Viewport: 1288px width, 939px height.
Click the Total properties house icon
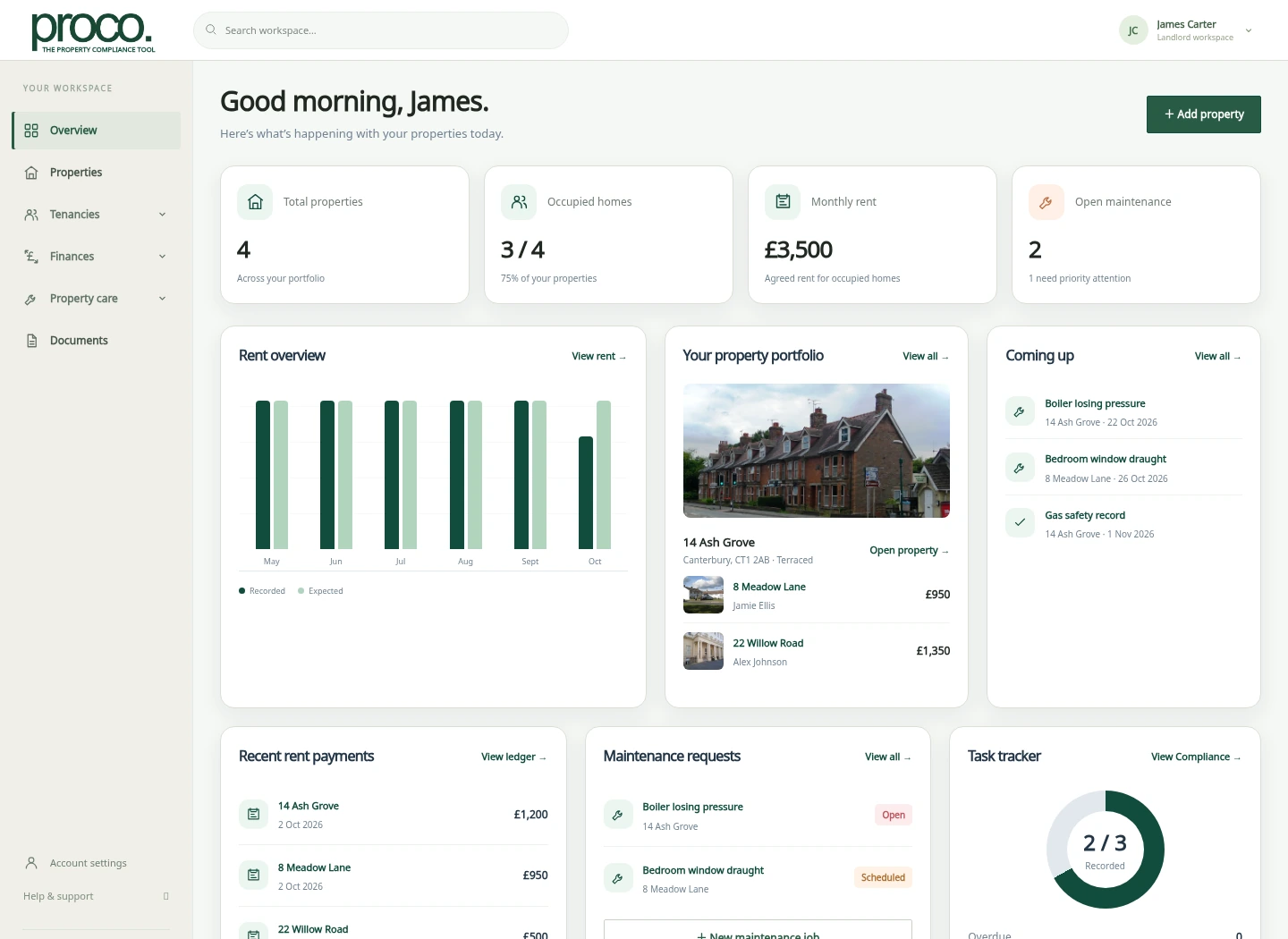[255, 202]
